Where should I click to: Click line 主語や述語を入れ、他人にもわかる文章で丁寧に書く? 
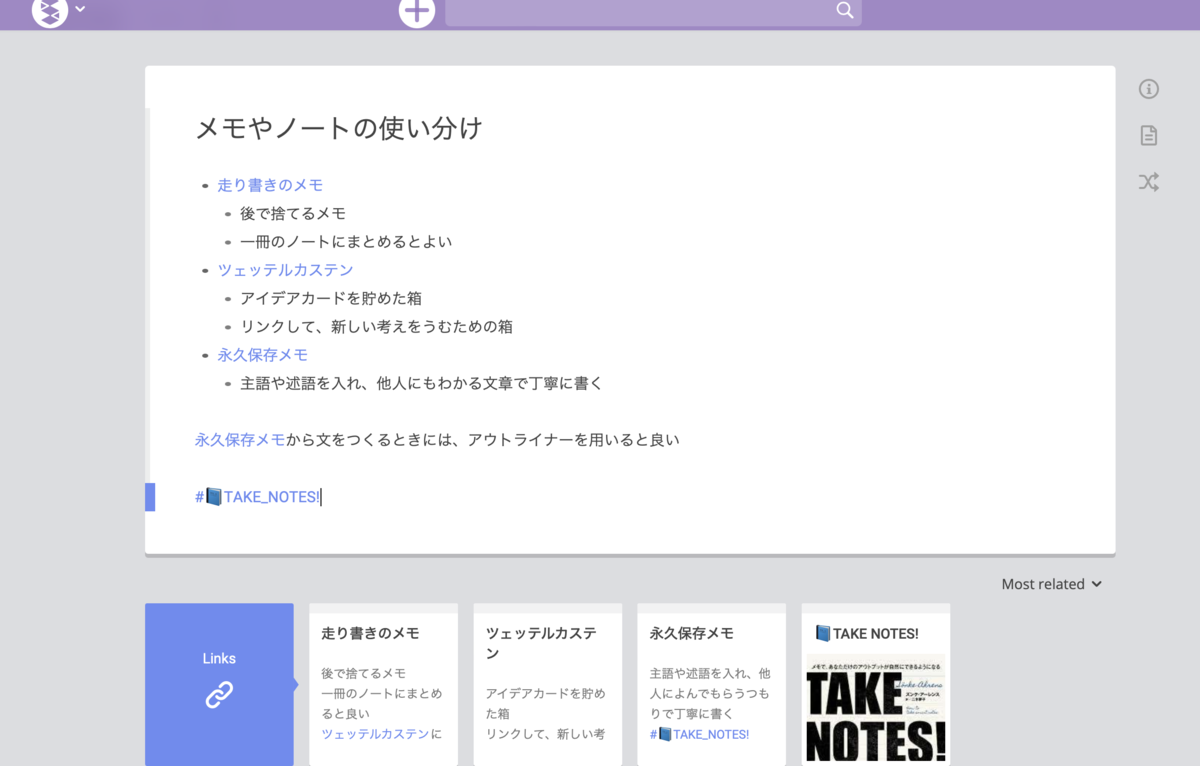coord(422,383)
